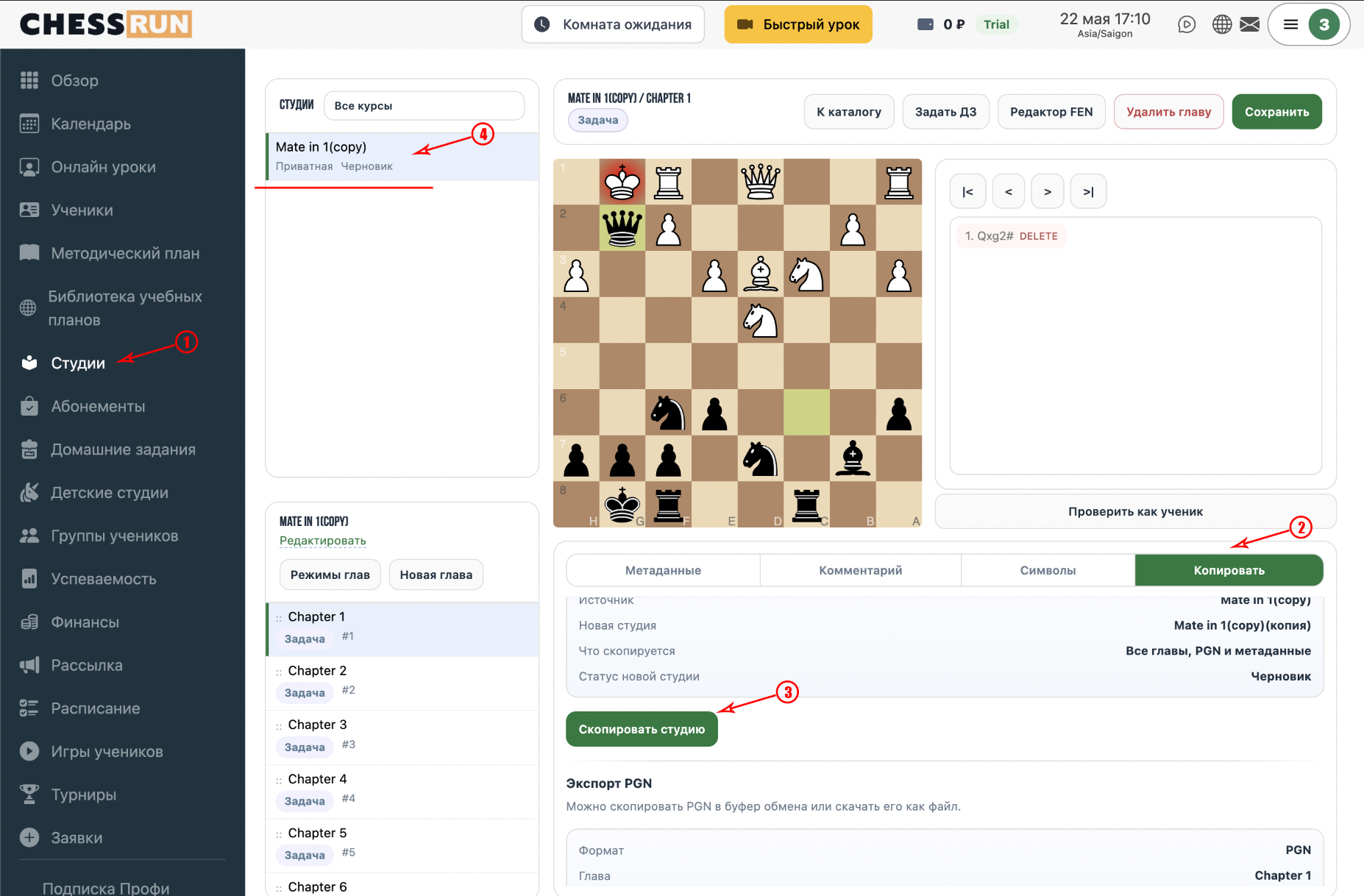Screen dimensions: 1364x896
Task: Click the Финансы coins icon
Action: (x=29, y=622)
